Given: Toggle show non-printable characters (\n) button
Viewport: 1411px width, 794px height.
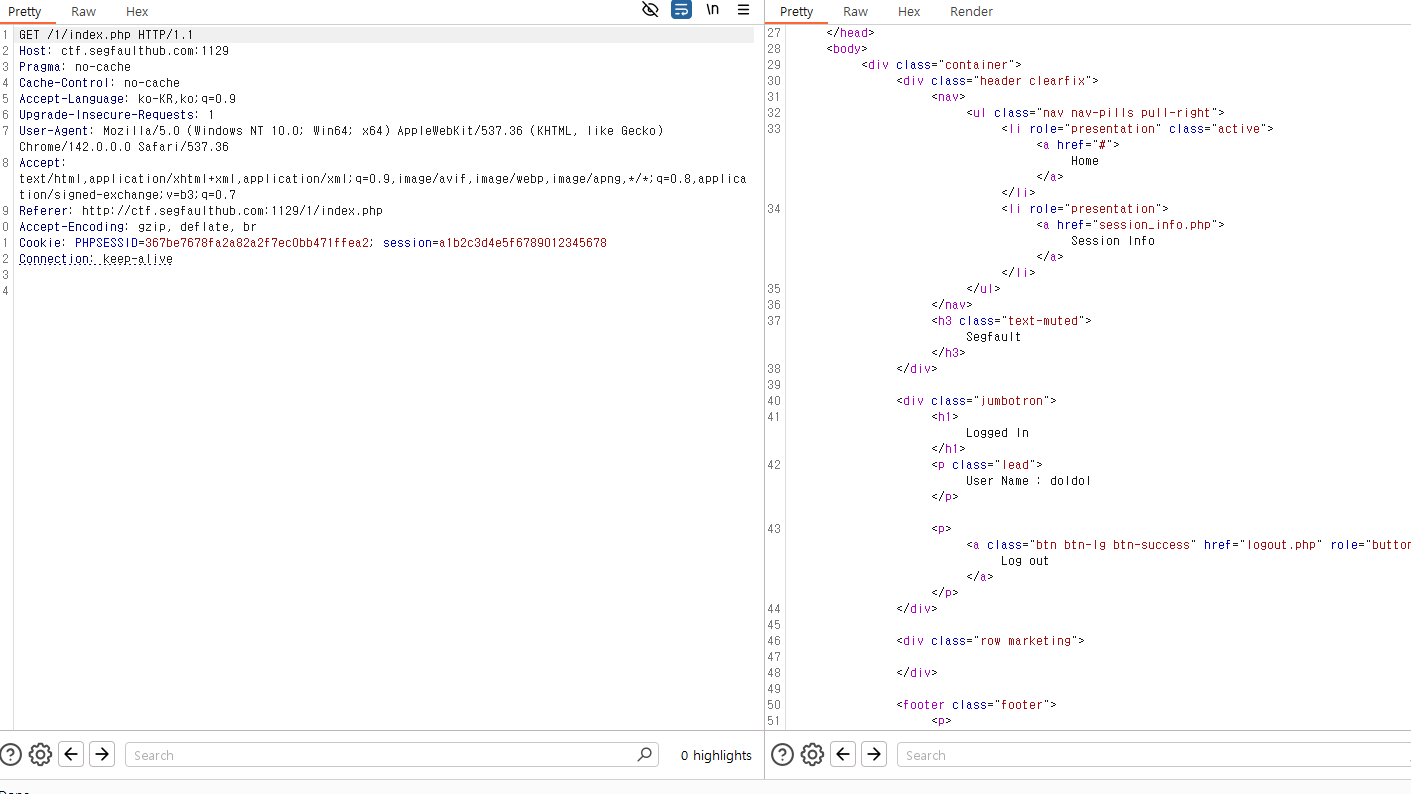Looking at the screenshot, I should tap(712, 10).
